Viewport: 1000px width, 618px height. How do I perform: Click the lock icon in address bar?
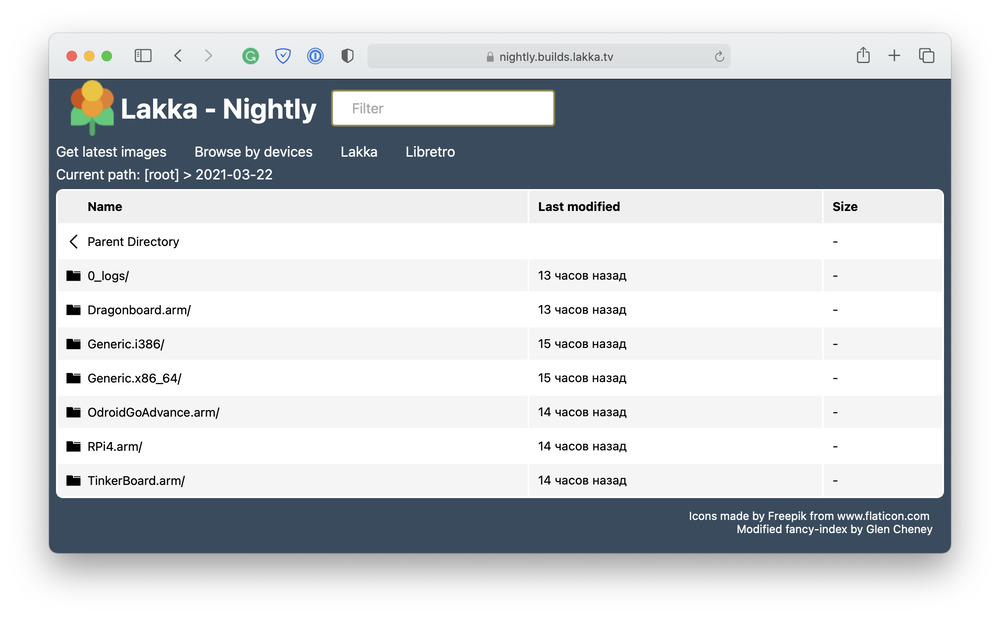(490, 57)
